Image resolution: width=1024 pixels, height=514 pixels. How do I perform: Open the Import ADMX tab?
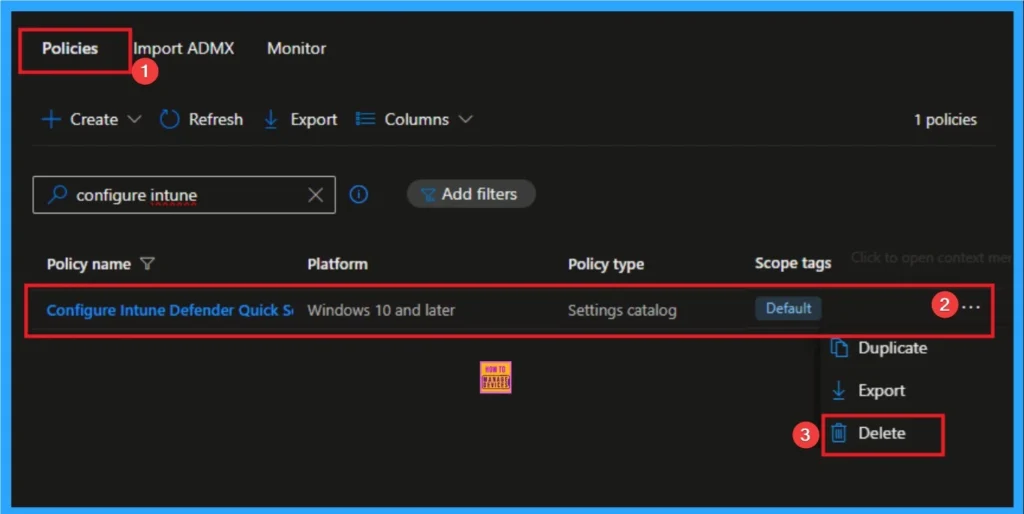[184, 48]
